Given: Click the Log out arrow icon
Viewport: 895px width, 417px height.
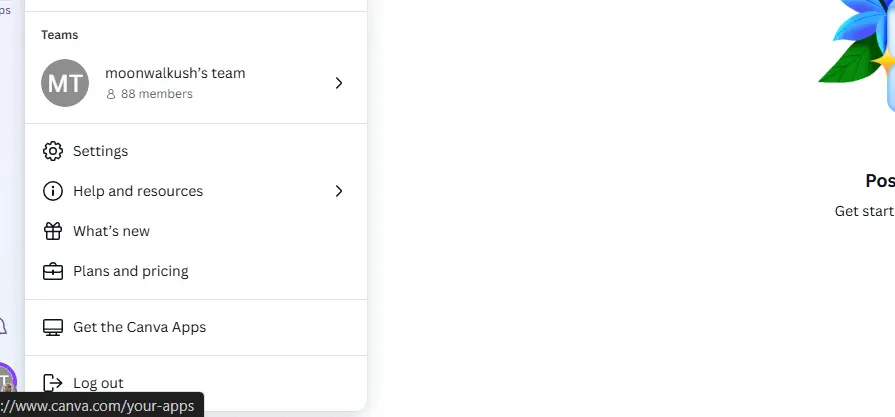Looking at the screenshot, I should click(53, 383).
